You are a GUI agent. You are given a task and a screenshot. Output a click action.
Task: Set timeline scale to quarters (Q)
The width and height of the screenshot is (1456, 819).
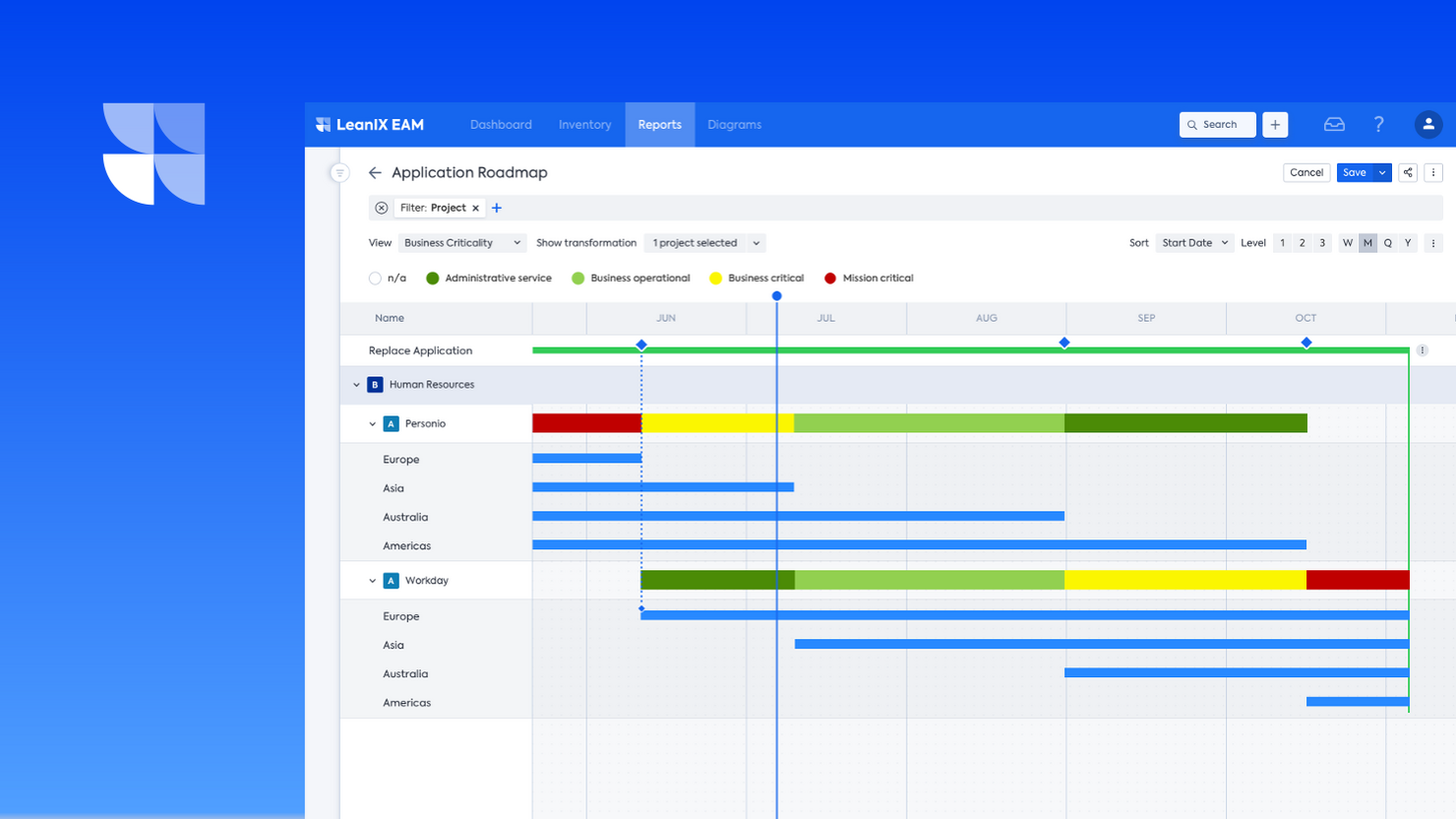1388,243
